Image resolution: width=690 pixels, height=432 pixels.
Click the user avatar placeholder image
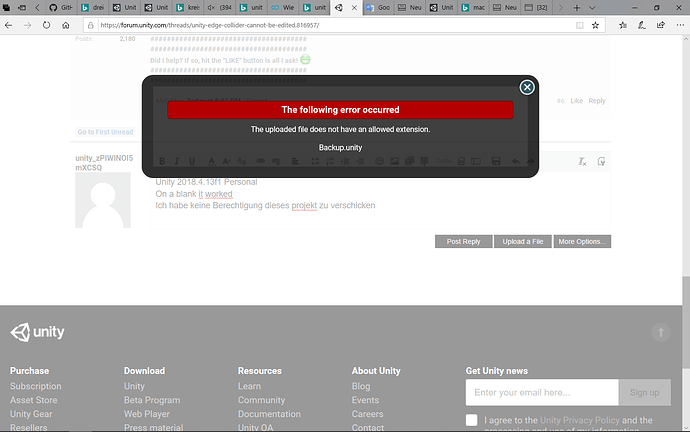(103, 200)
